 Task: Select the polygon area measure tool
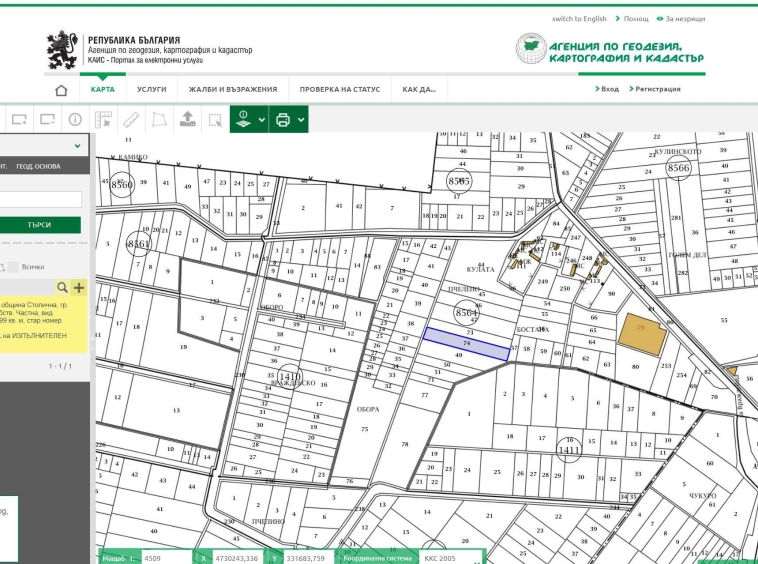point(158,119)
